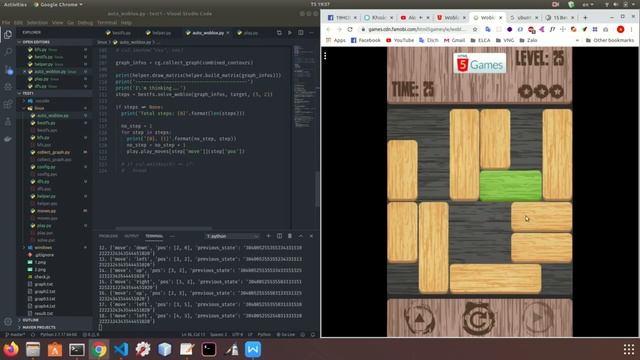Open Source Control view in activity bar
640x360 pixels.
pyautogui.click(x=8, y=70)
